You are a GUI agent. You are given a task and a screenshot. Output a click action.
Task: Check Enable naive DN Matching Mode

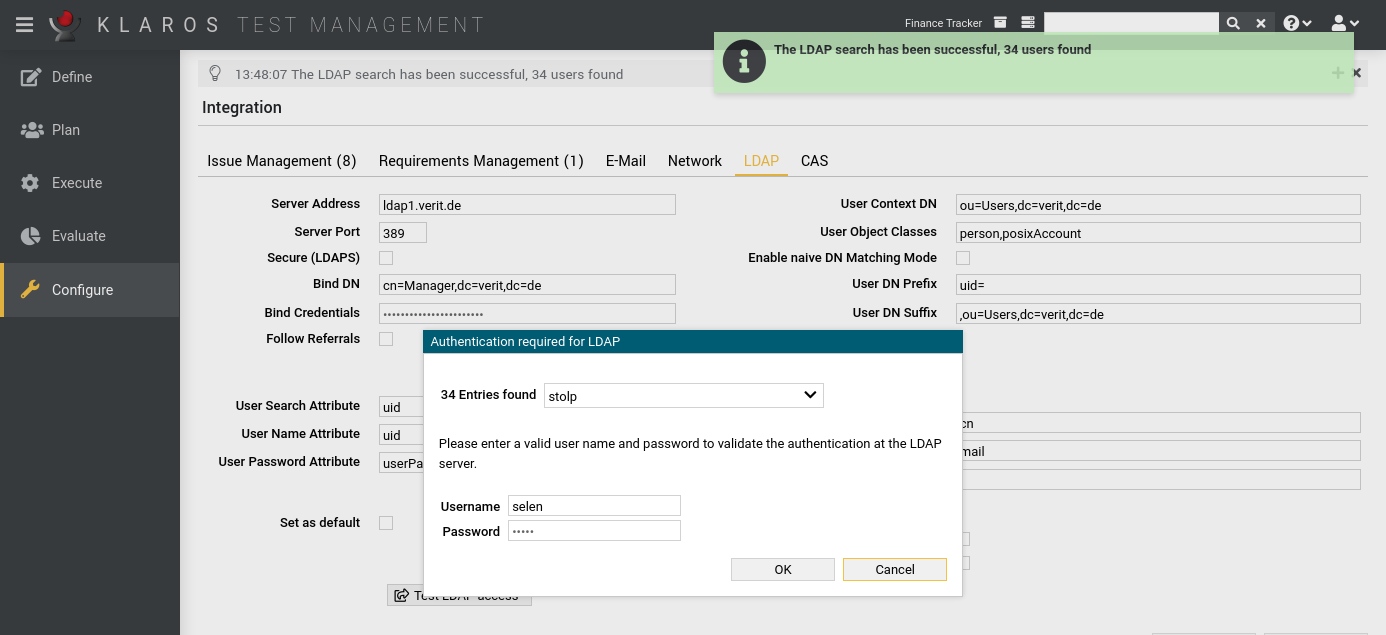click(x=962, y=258)
